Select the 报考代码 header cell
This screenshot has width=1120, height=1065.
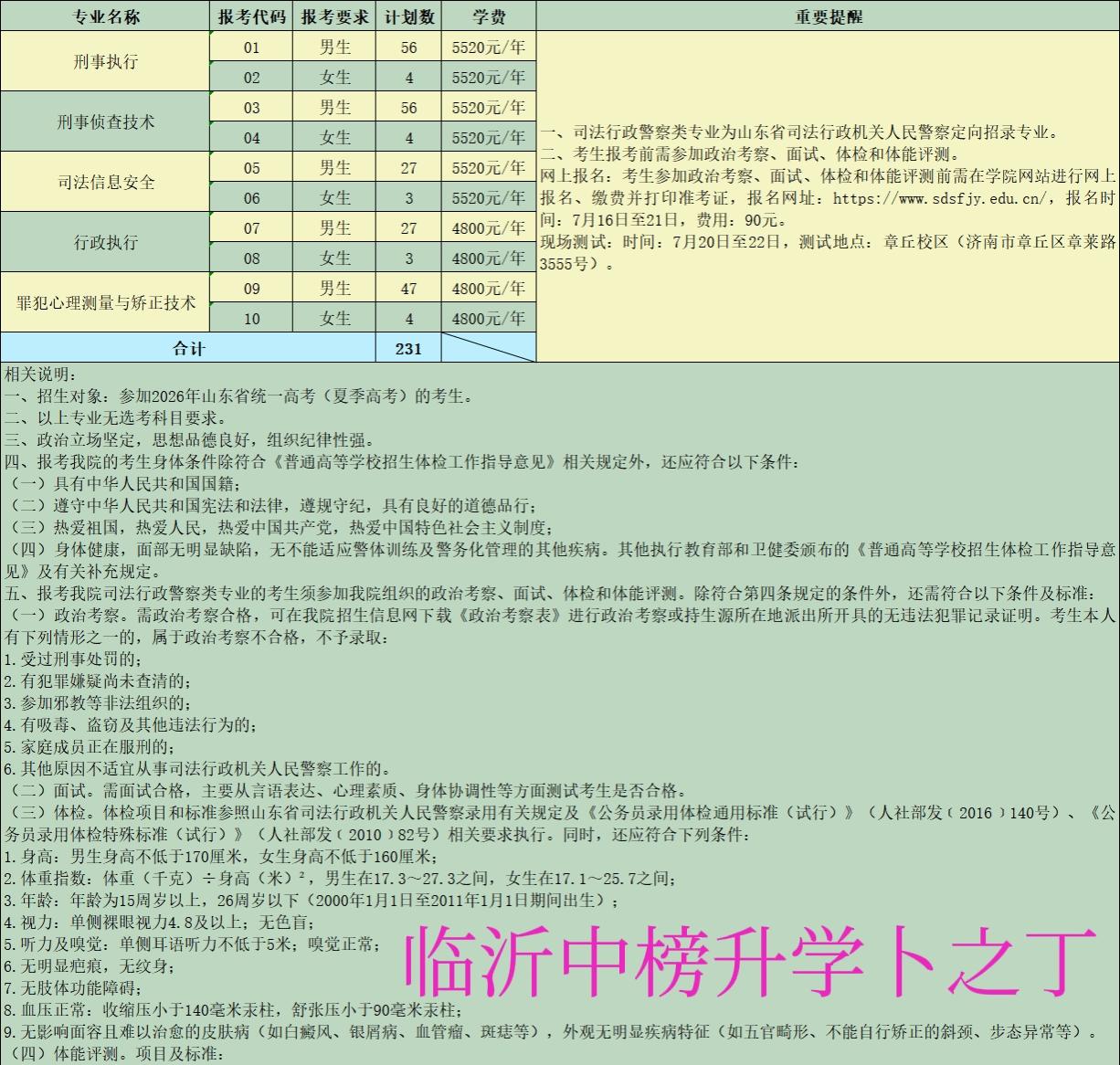252,16
